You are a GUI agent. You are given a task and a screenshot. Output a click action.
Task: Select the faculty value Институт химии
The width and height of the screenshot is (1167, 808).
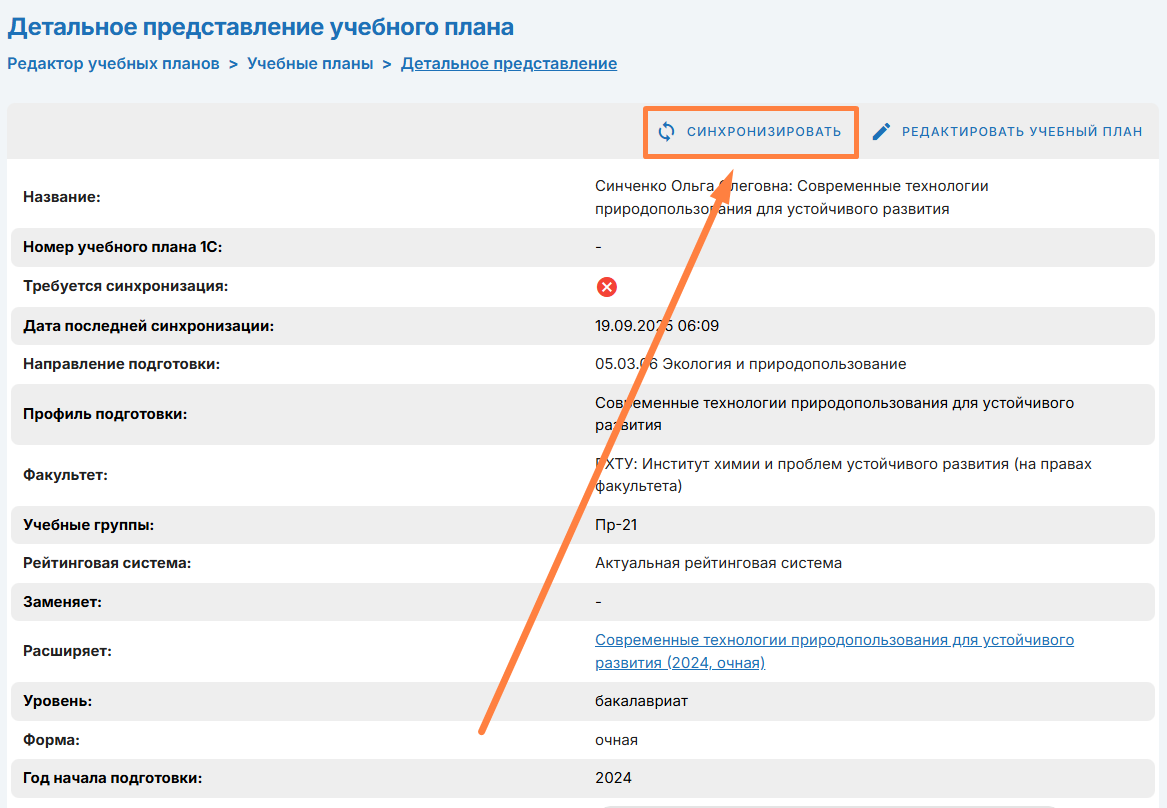843,475
